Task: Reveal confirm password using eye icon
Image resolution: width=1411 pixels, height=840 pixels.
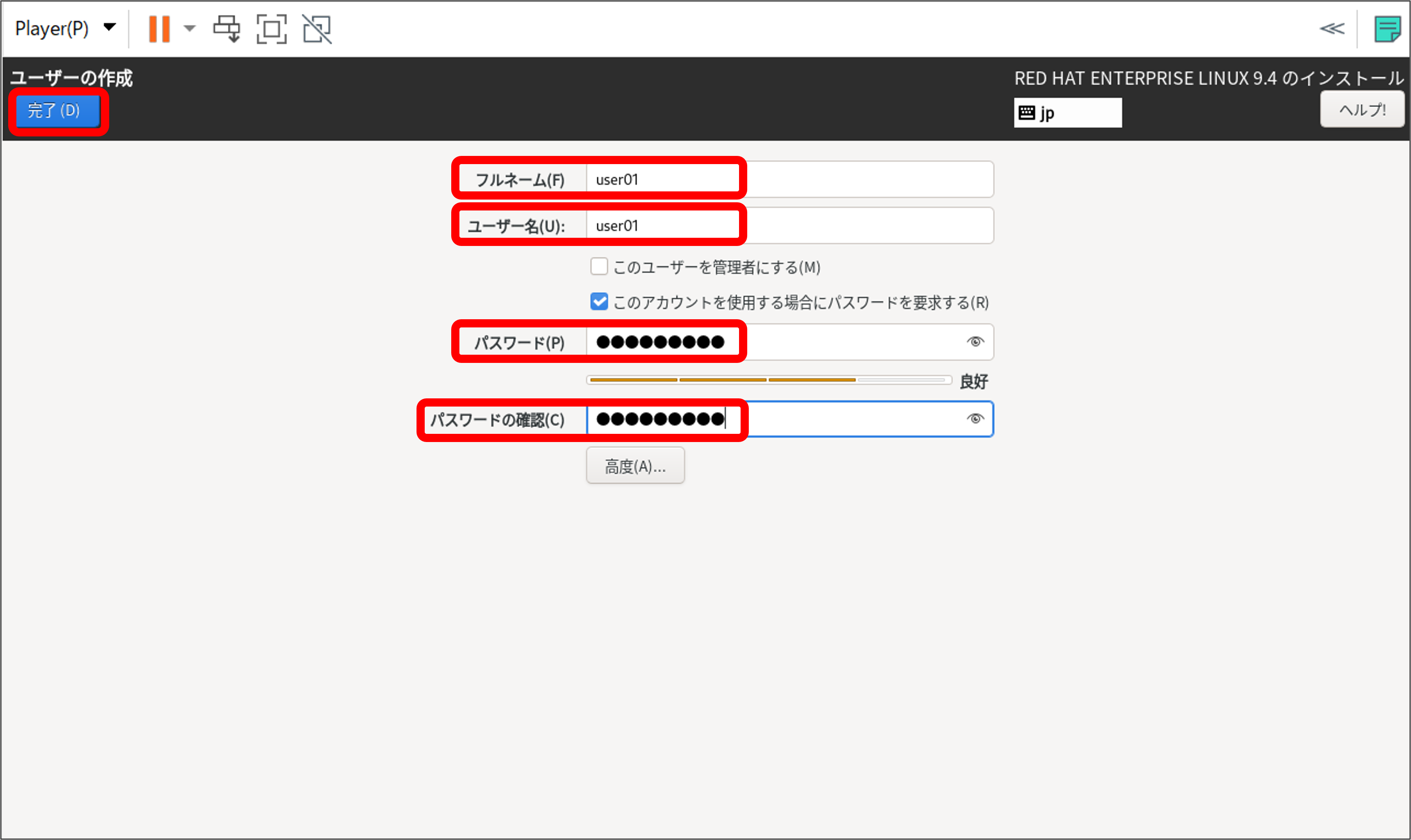Action: point(975,419)
